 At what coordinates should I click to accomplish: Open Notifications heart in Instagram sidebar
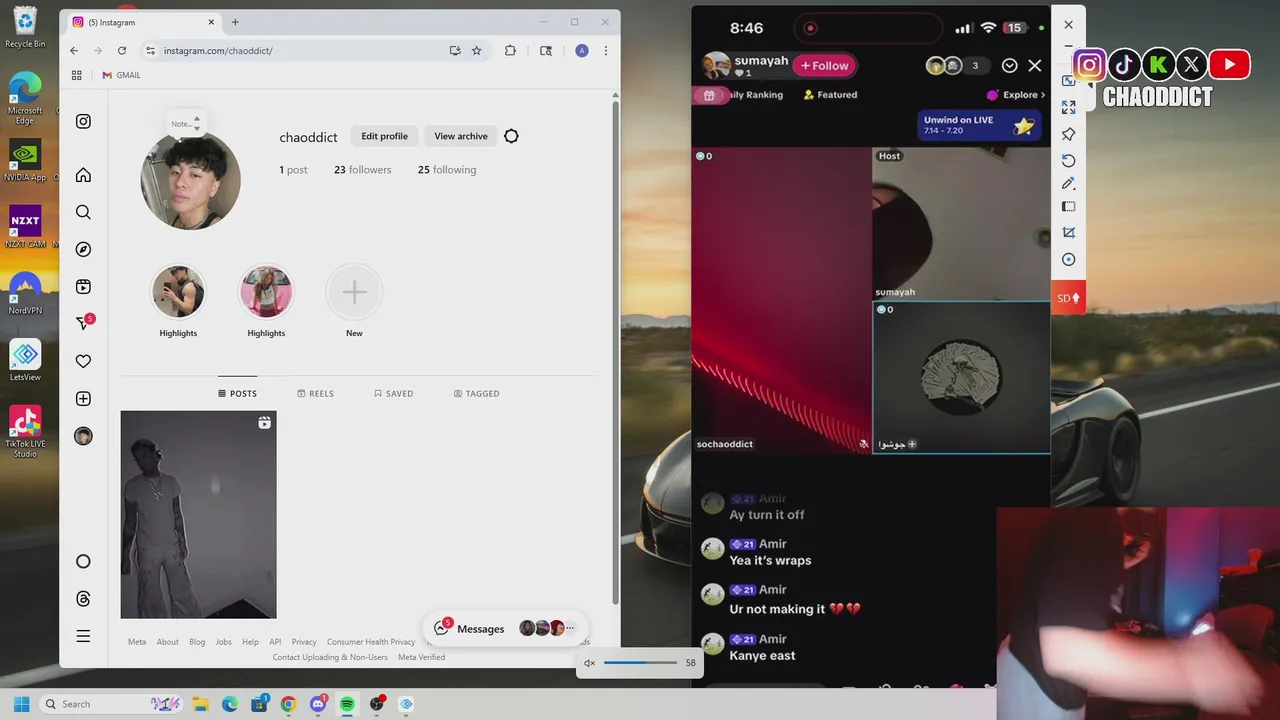click(x=83, y=361)
